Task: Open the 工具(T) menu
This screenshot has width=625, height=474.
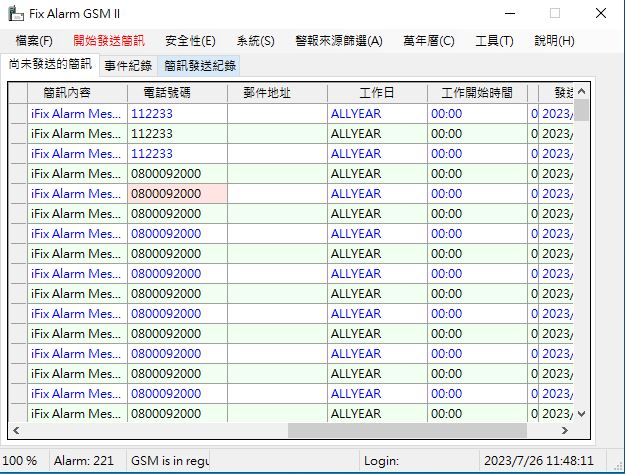Action: pyautogui.click(x=494, y=41)
